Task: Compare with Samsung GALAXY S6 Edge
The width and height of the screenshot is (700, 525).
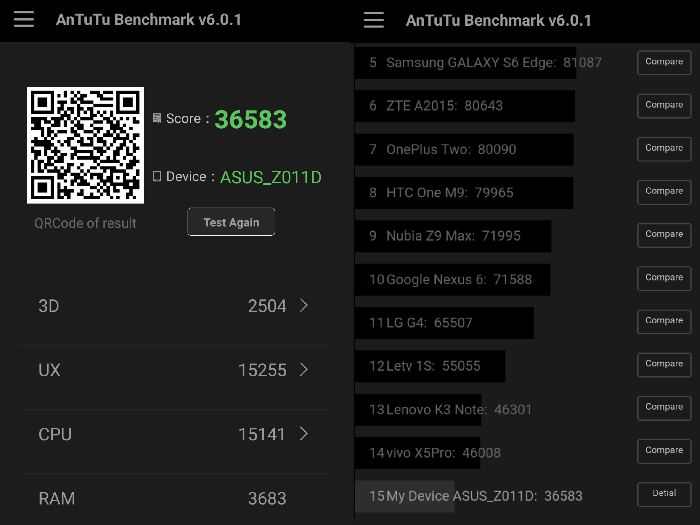Action: tap(664, 62)
